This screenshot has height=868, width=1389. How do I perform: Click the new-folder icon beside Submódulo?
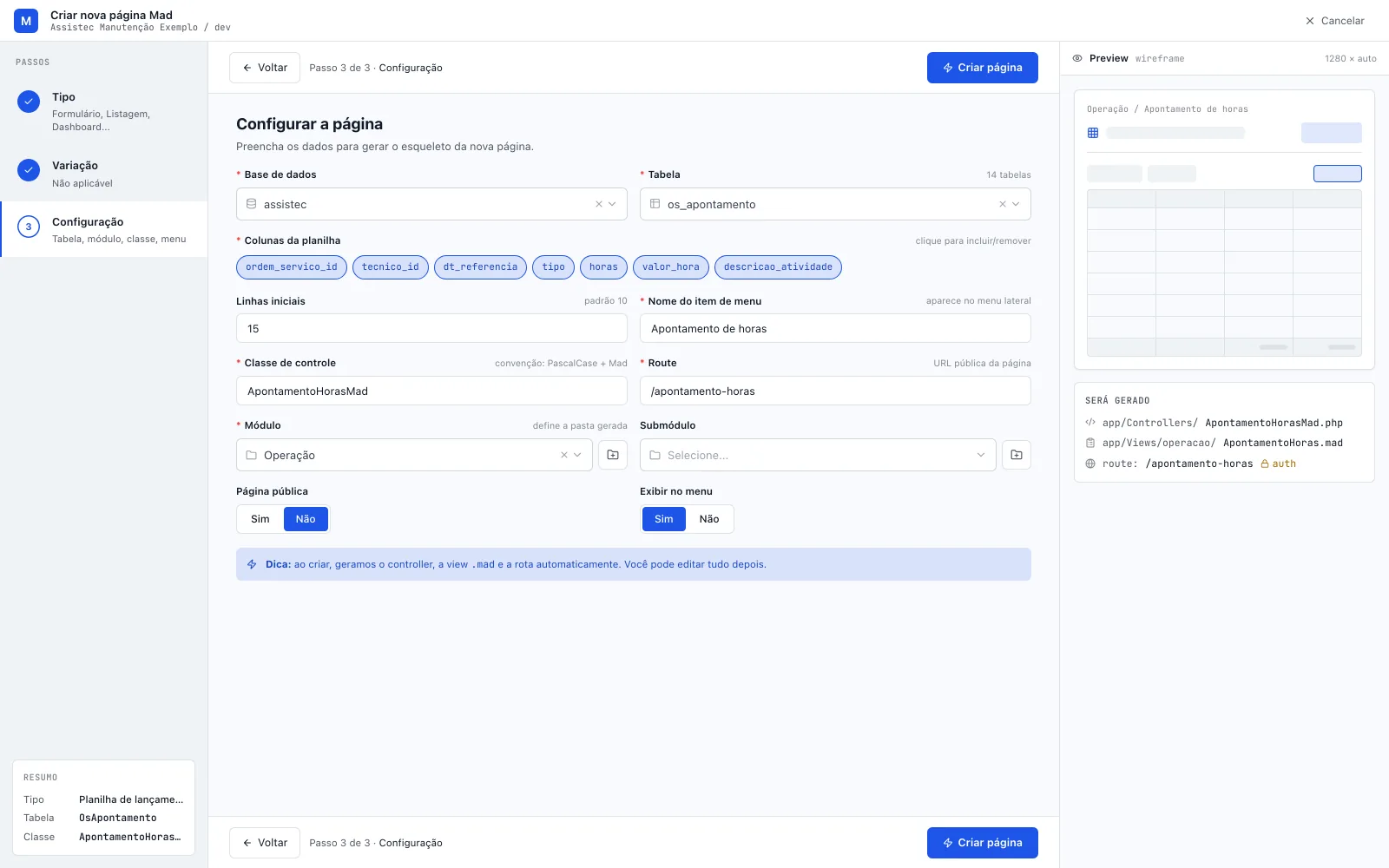point(1017,455)
